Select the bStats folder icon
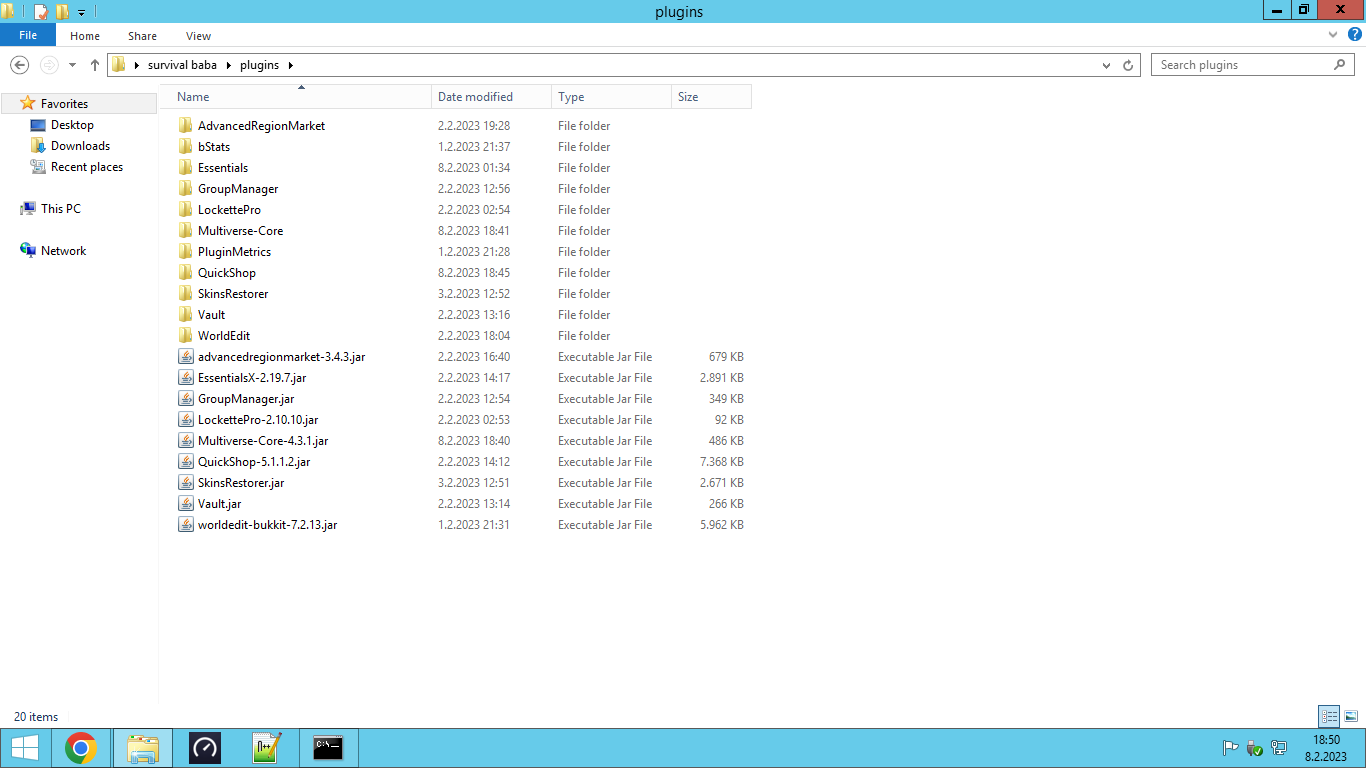Image resolution: width=1366 pixels, height=768 pixels. click(x=186, y=147)
